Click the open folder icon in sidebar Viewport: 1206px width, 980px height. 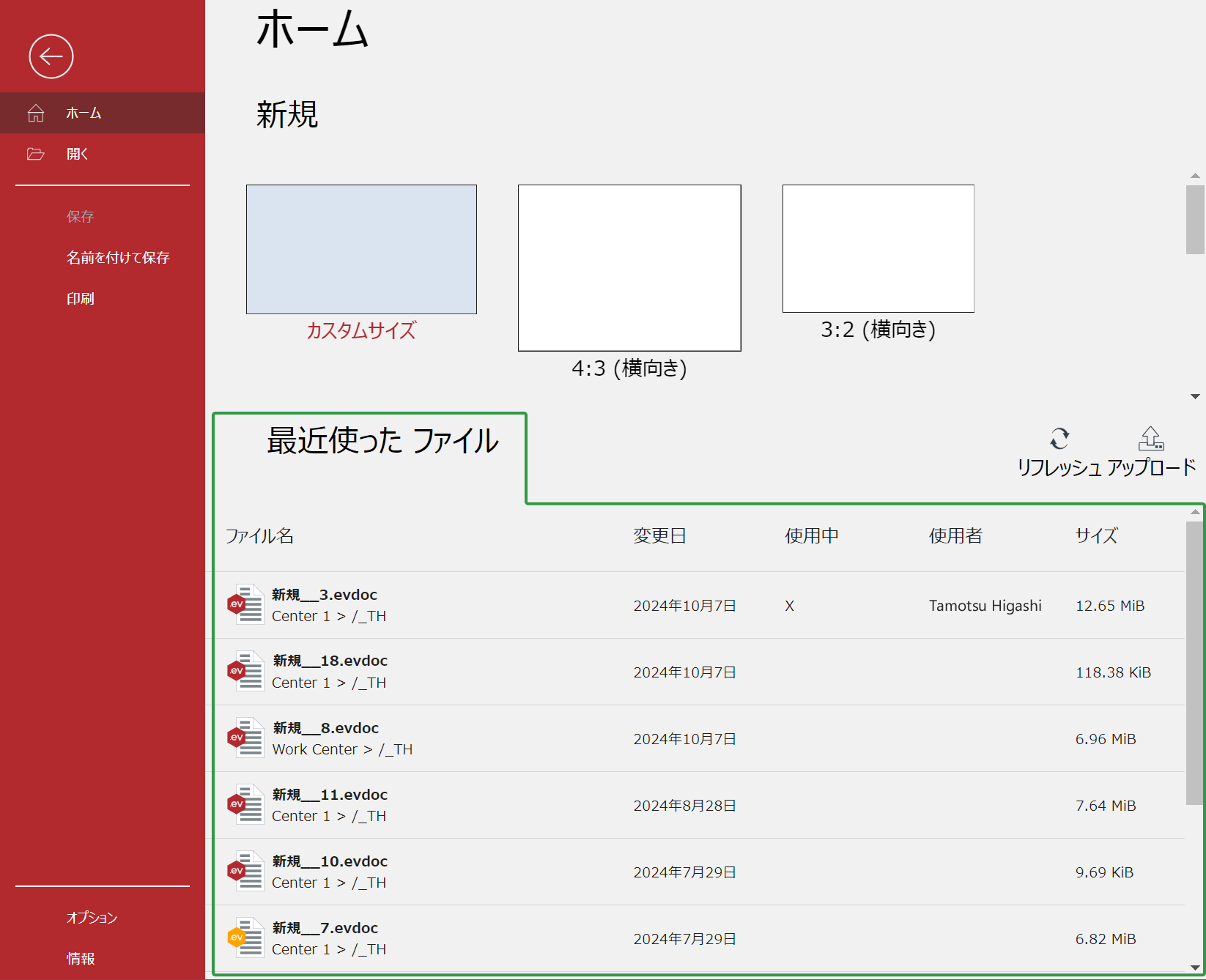tap(36, 154)
